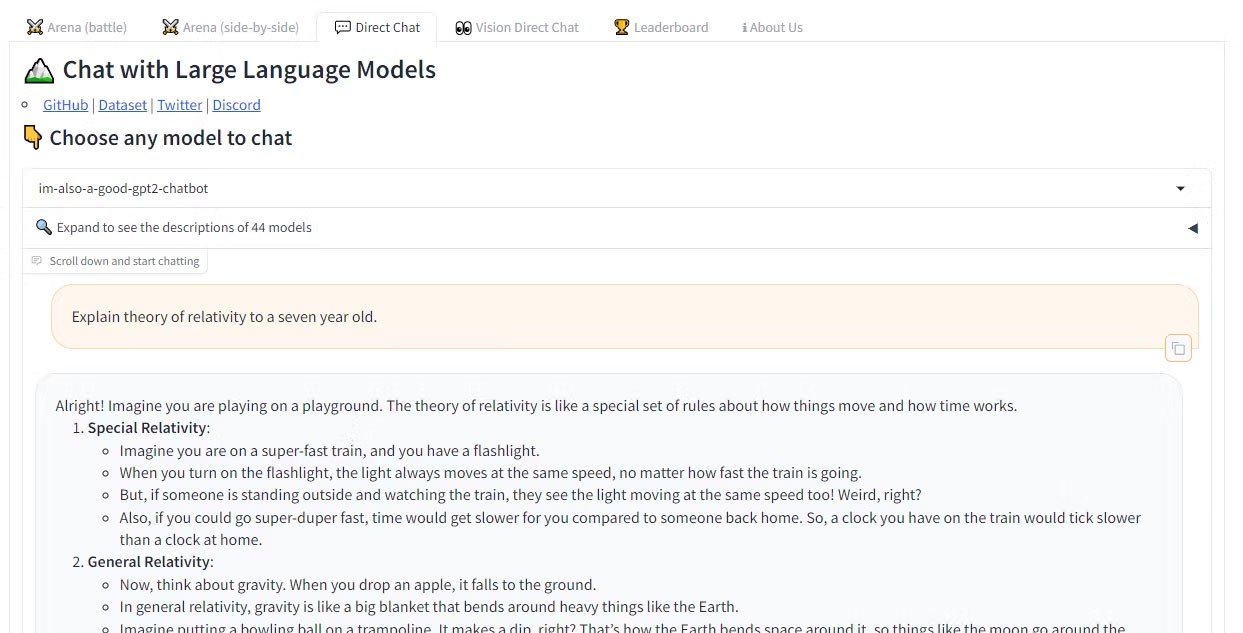Click the user message about theory of relativity
The width and height of the screenshot is (1243, 633).
pyautogui.click(x=224, y=317)
